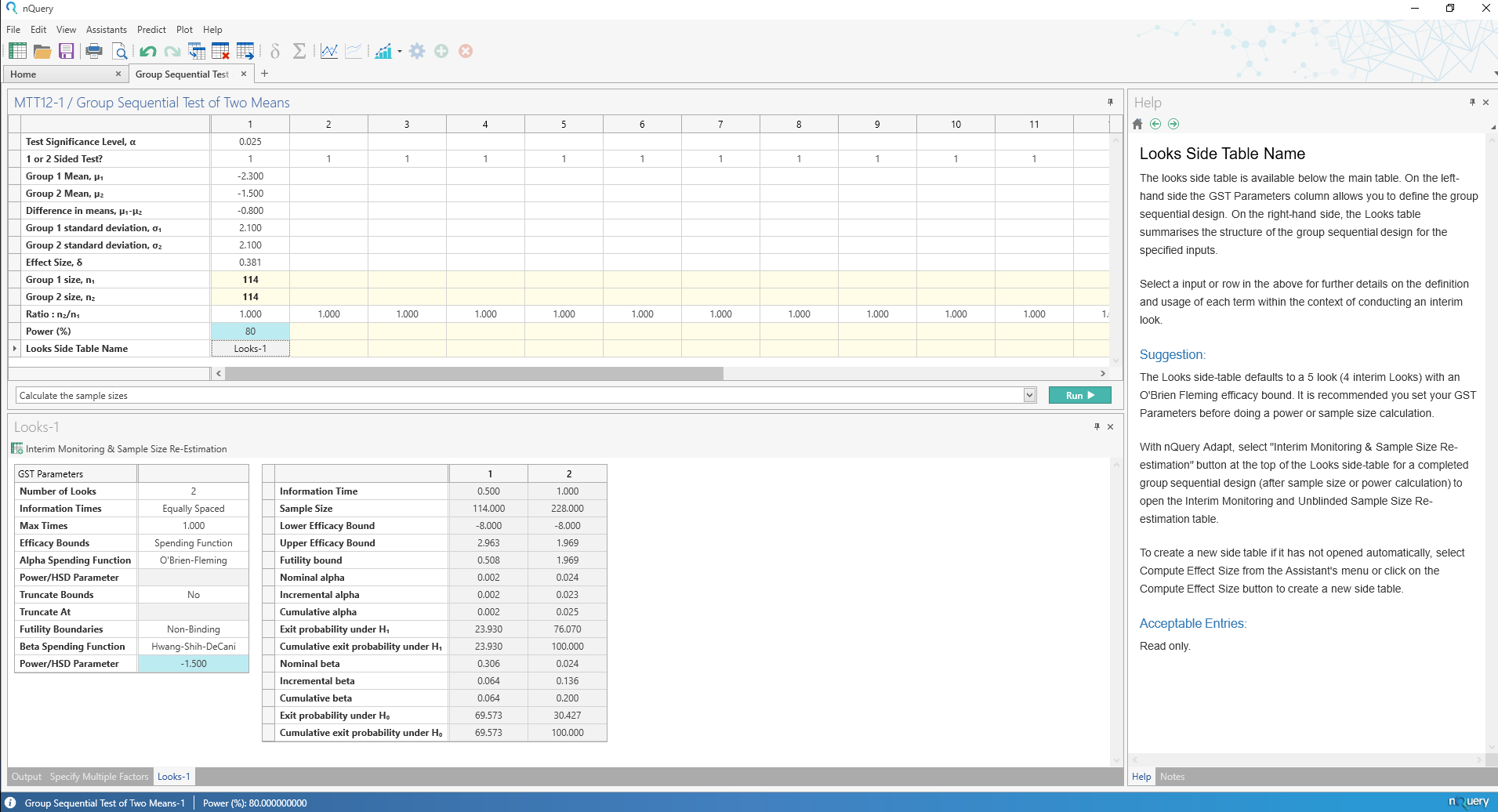Click the print icon
The height and width of the screenshot is (812, 1498).
[94, 52]
